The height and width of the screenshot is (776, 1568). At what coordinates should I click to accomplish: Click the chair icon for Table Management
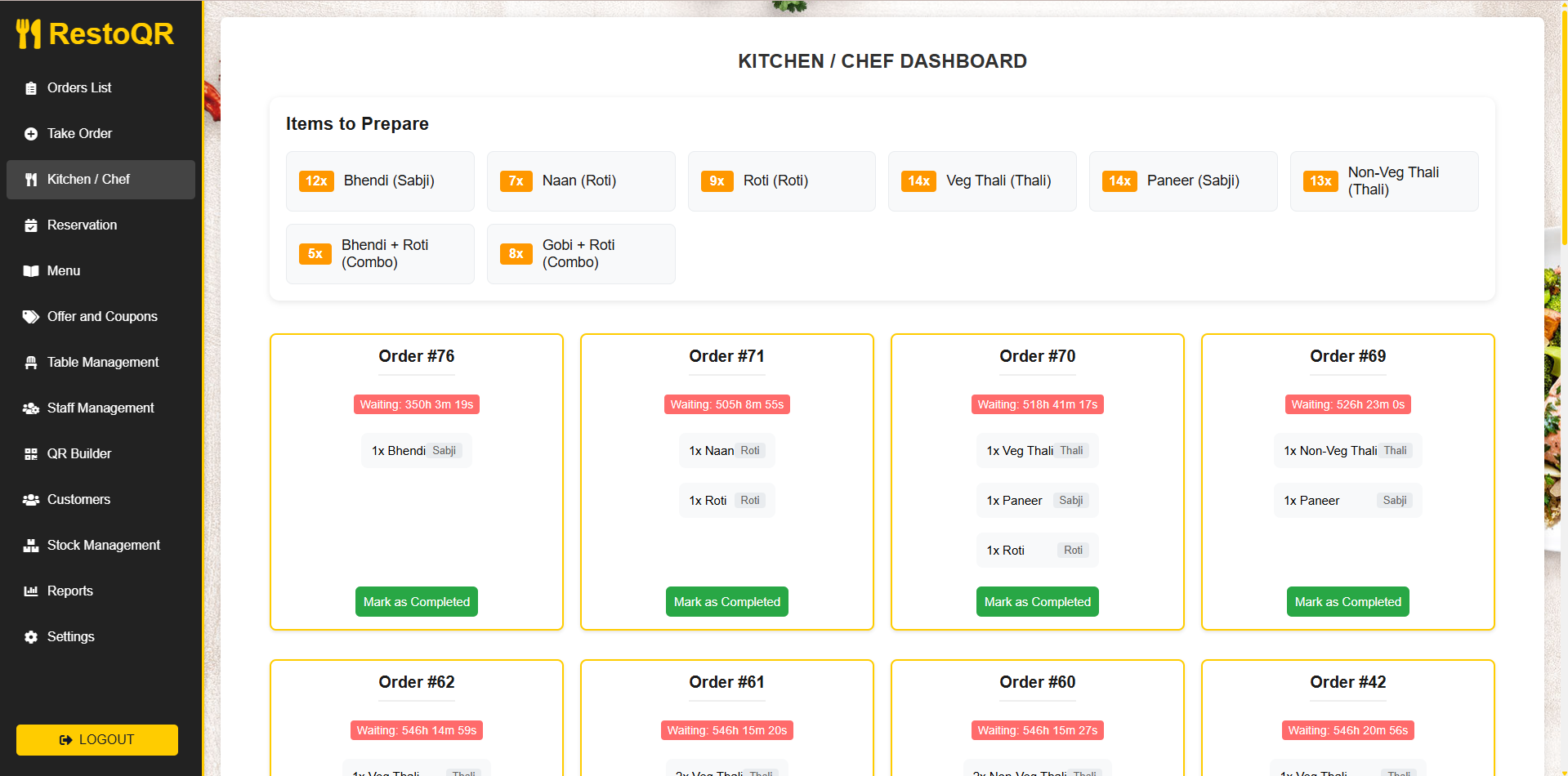coord(31,363)
